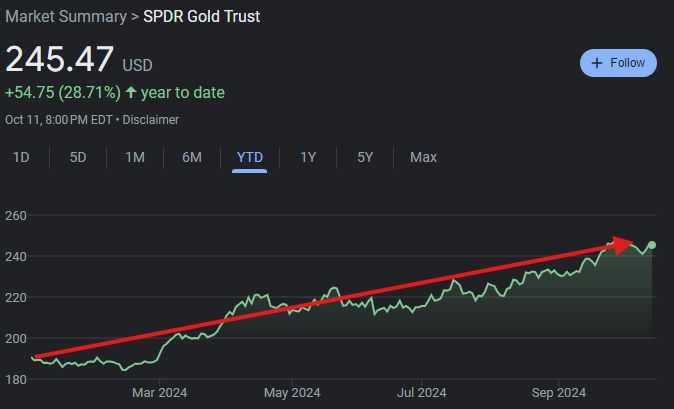Click the 180 price axis label
Screen dimensions: 674x409
click(x=16, y=379)
